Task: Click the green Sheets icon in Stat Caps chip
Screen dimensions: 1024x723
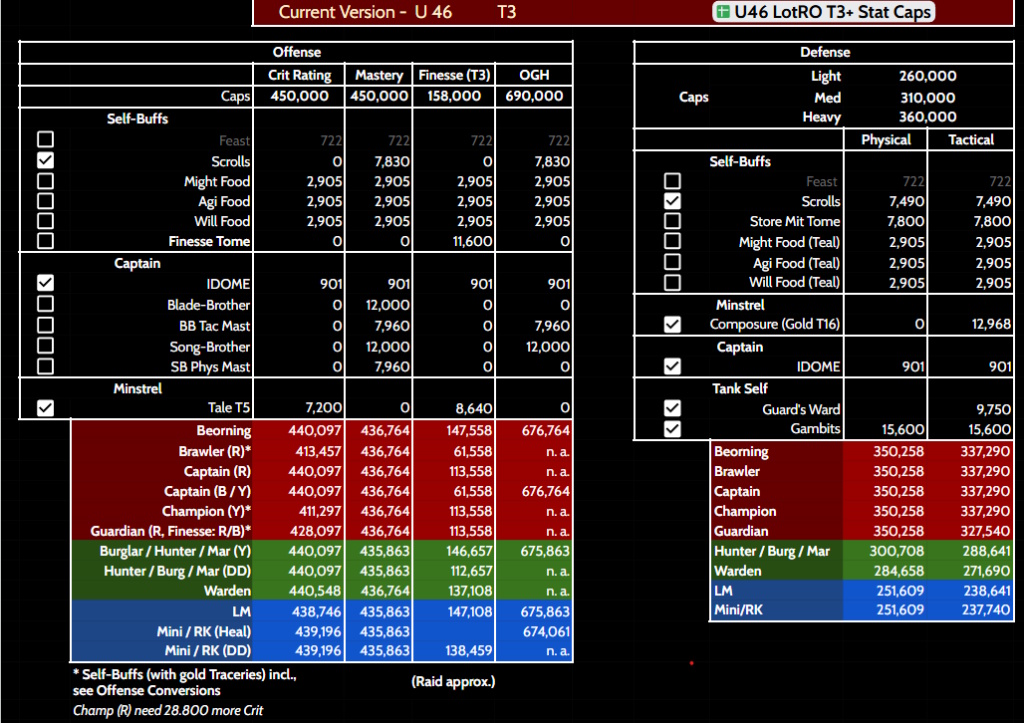Action: [722, 12]
